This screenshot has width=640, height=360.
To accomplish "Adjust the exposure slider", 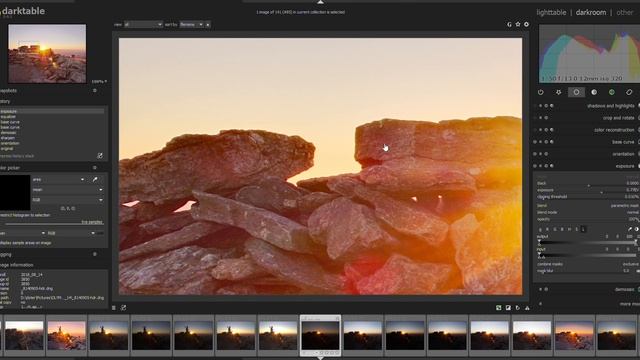I will tap(588, 190).
